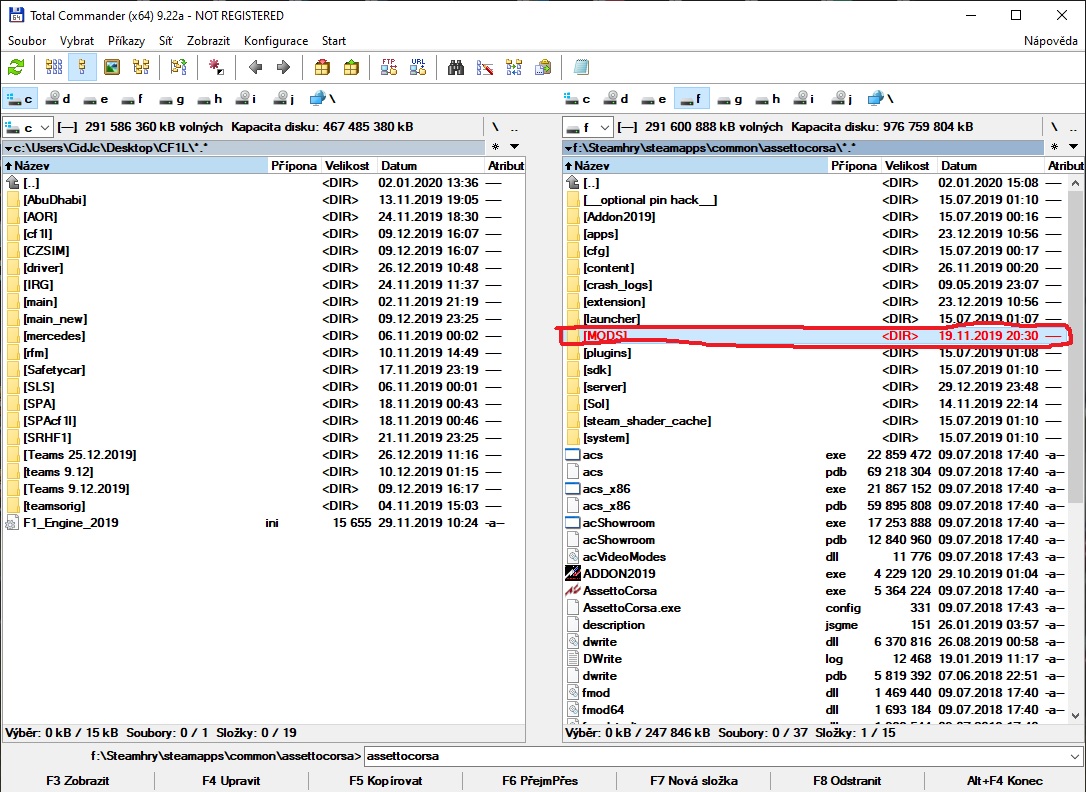Screen dimensions: 1086x792
Task: Select drive g button in right panel
Action: 729,99
